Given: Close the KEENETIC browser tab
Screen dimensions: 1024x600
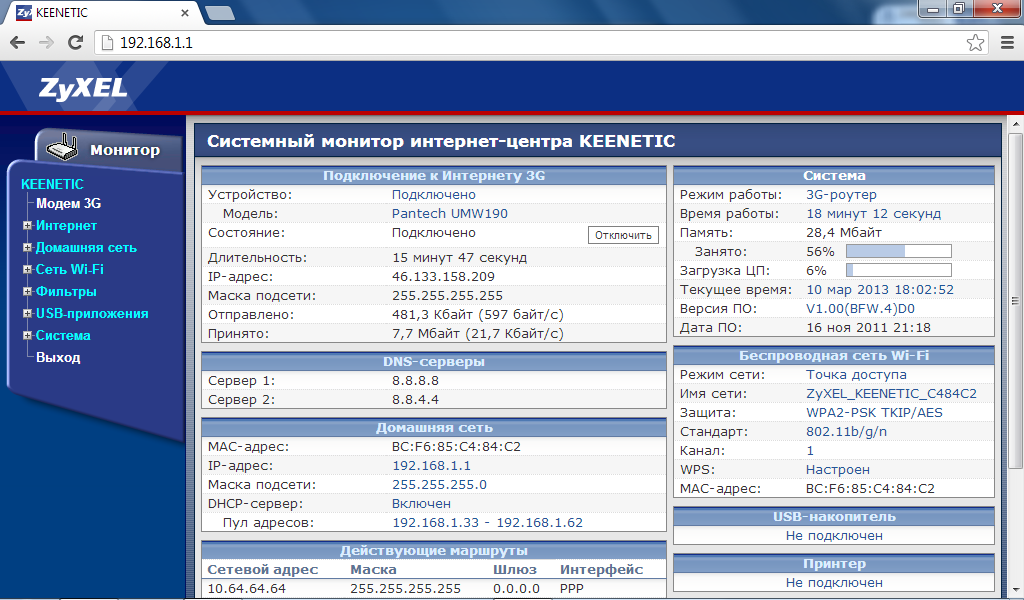Looking at the screenshot, I should pos(185,12).
